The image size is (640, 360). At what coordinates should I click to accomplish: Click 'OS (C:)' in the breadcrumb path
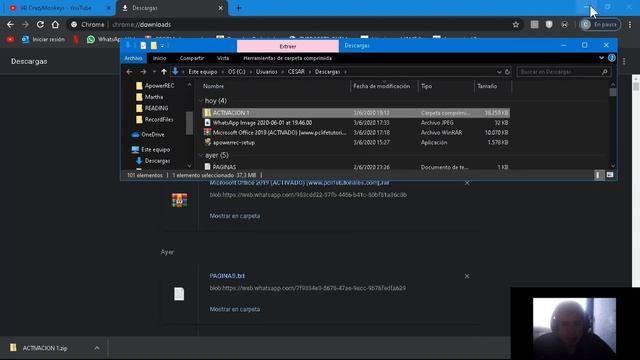237,72
